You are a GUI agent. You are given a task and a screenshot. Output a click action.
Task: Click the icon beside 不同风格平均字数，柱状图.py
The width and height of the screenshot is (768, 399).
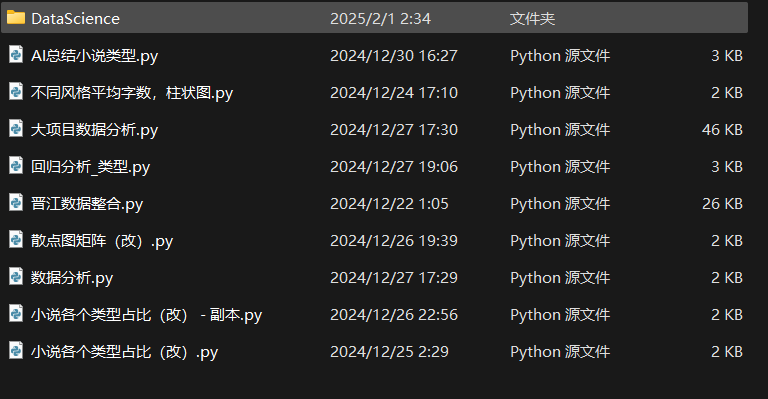(16, 92)
